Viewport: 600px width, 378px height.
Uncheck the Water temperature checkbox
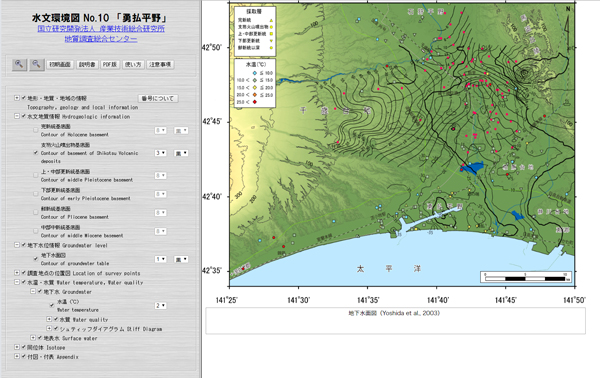(x=52, y=305)
